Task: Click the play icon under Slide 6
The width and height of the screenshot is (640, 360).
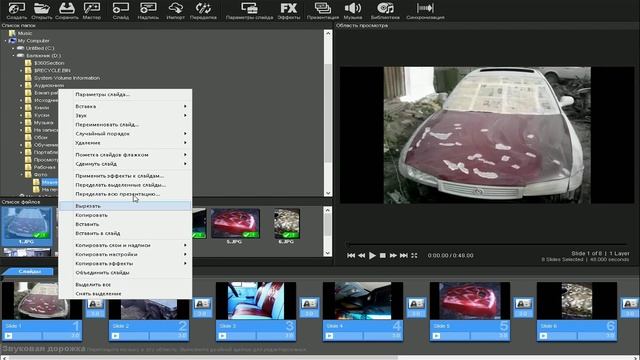Action: coord(543,336)
